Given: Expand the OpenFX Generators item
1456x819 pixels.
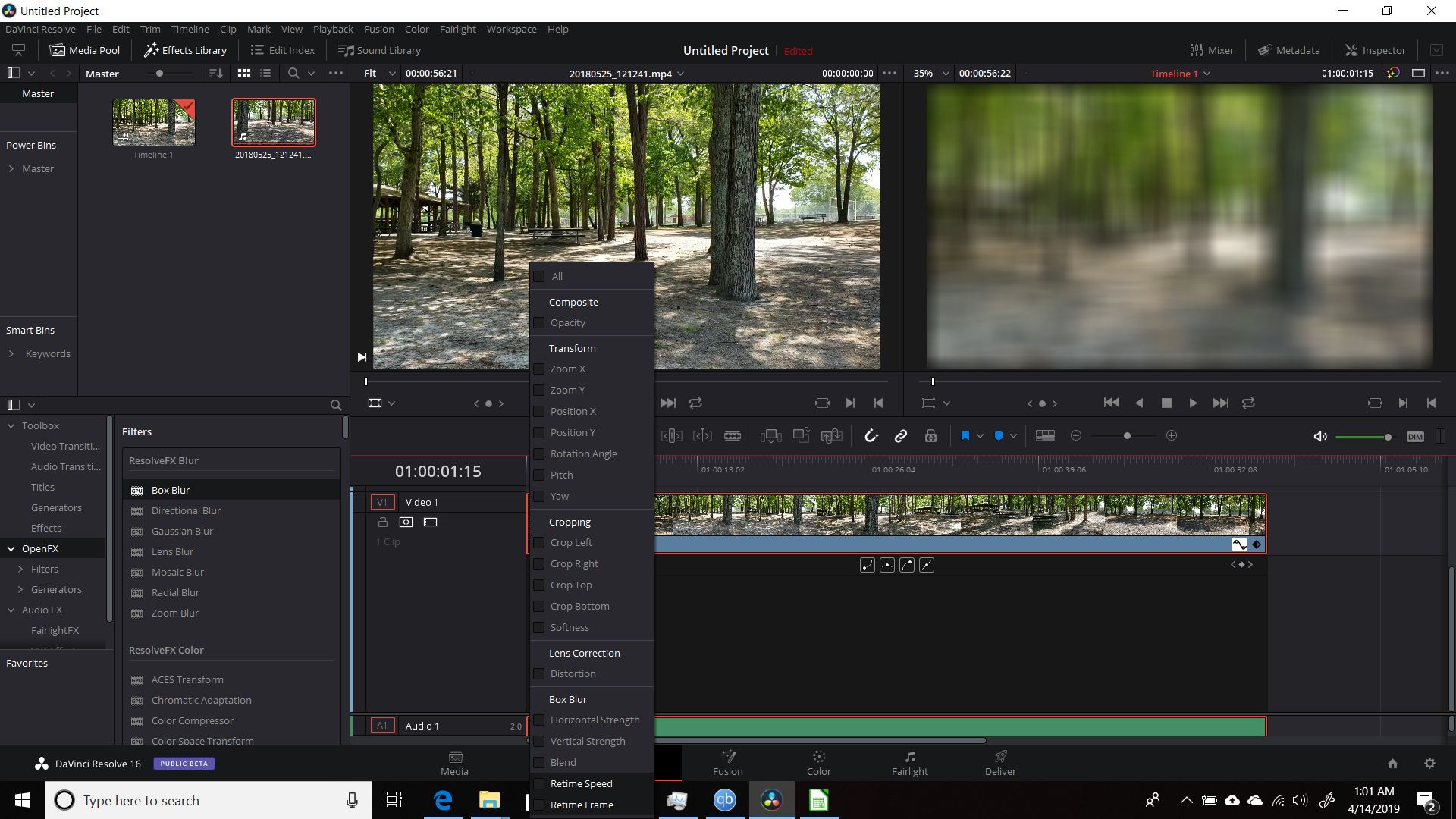Looking at the screenshot, I should pos(20,589).
